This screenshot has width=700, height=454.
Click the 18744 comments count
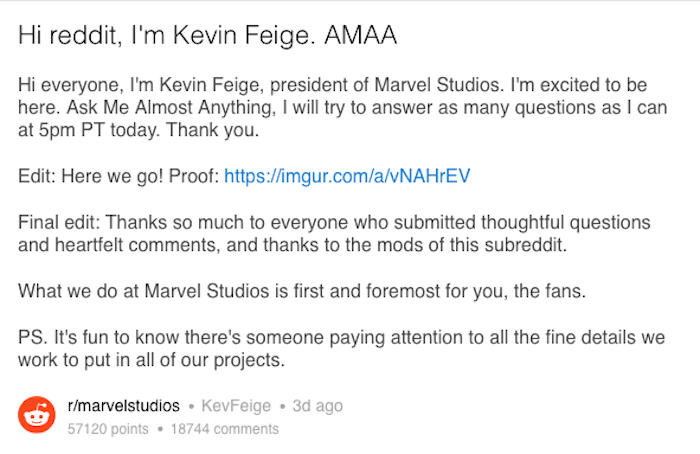225,429
